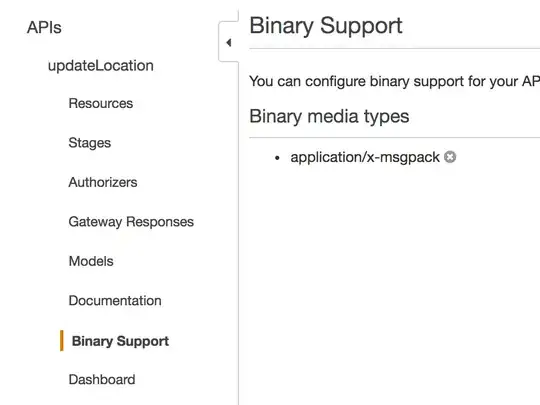540x405 pixels.
Task: Click the binary support description sentence
Action: point(394,82)
